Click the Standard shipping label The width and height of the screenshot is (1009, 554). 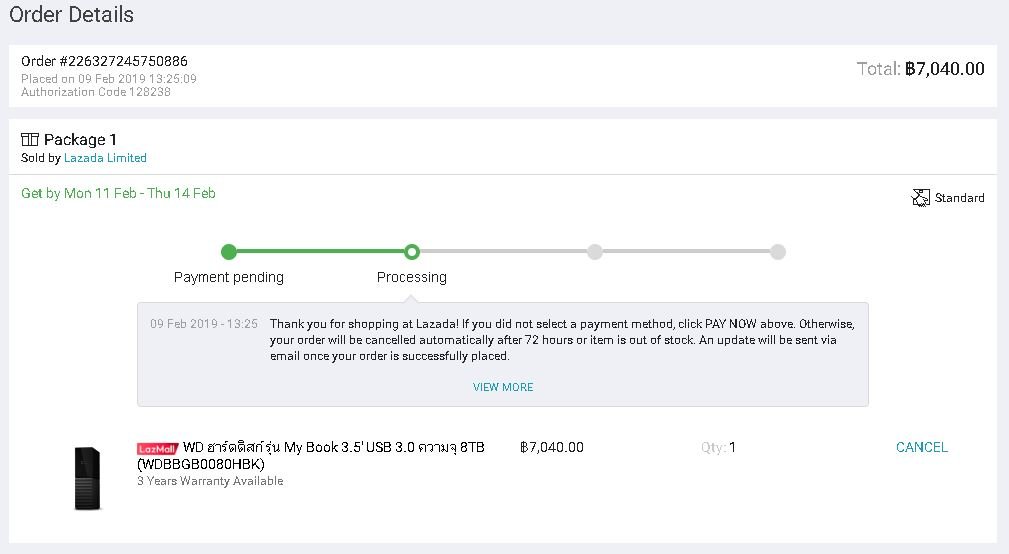959,198
